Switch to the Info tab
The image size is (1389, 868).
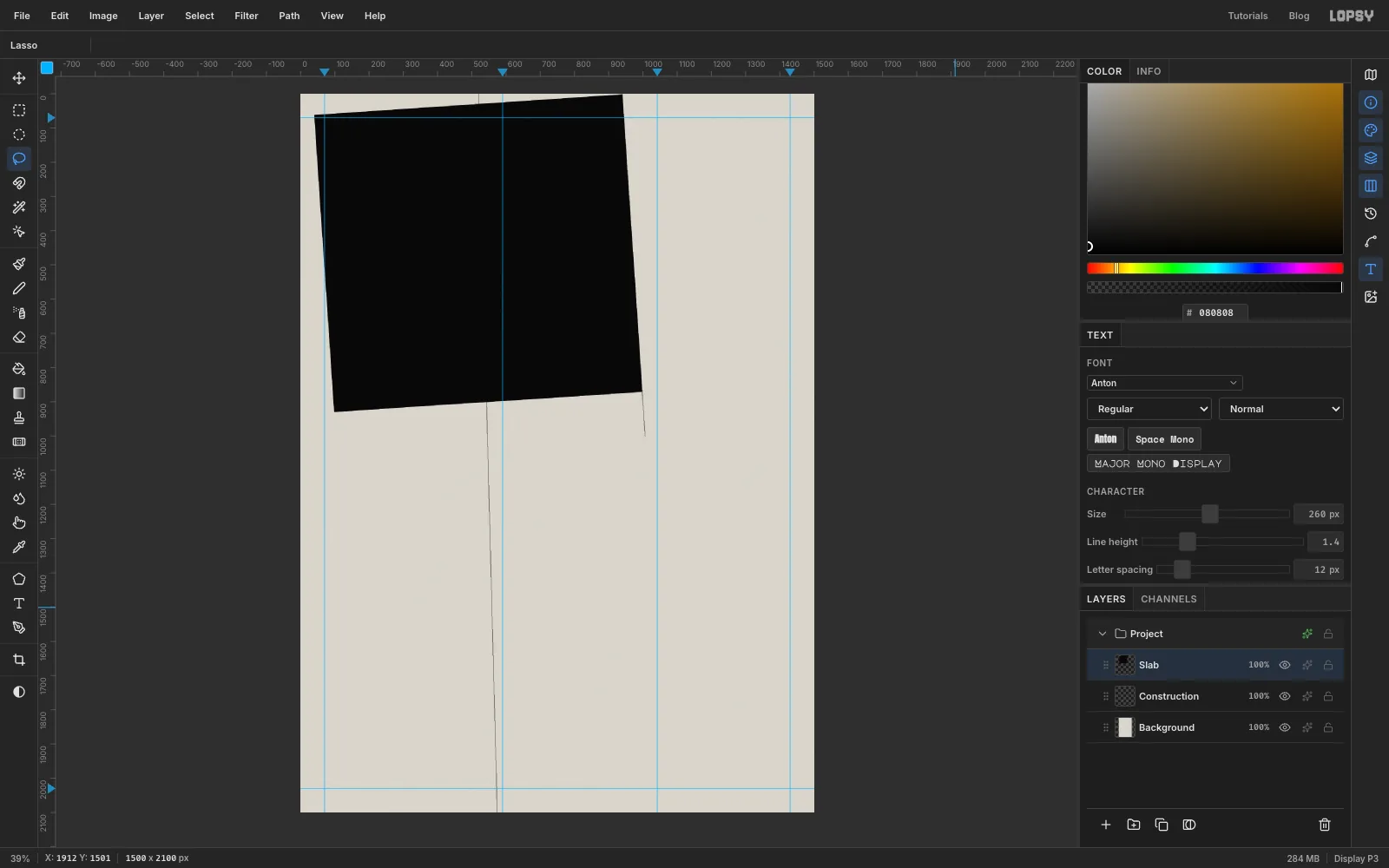(1149, 71)
